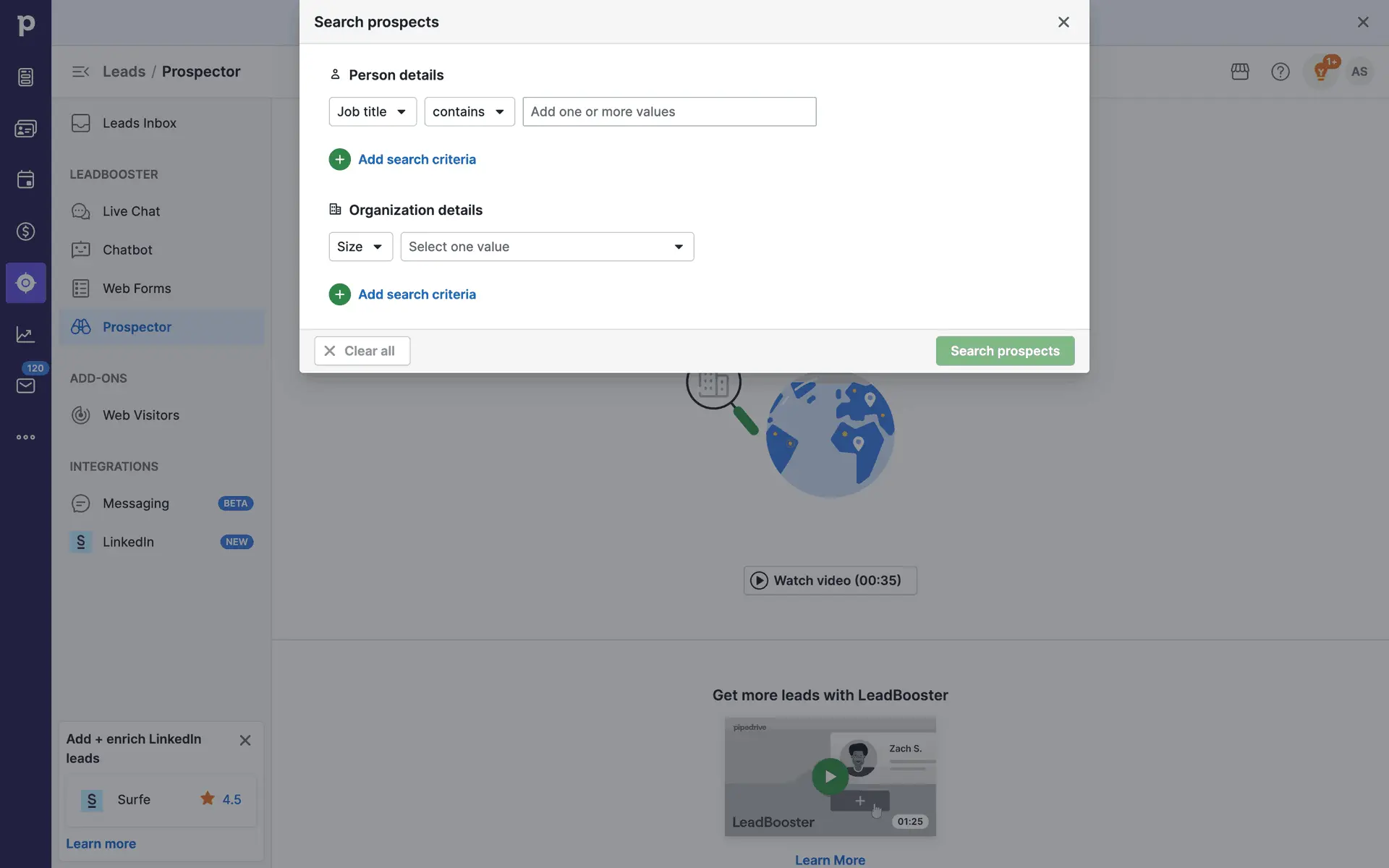
Task: Open the Insights chart icon
Action: pos(25,334)
